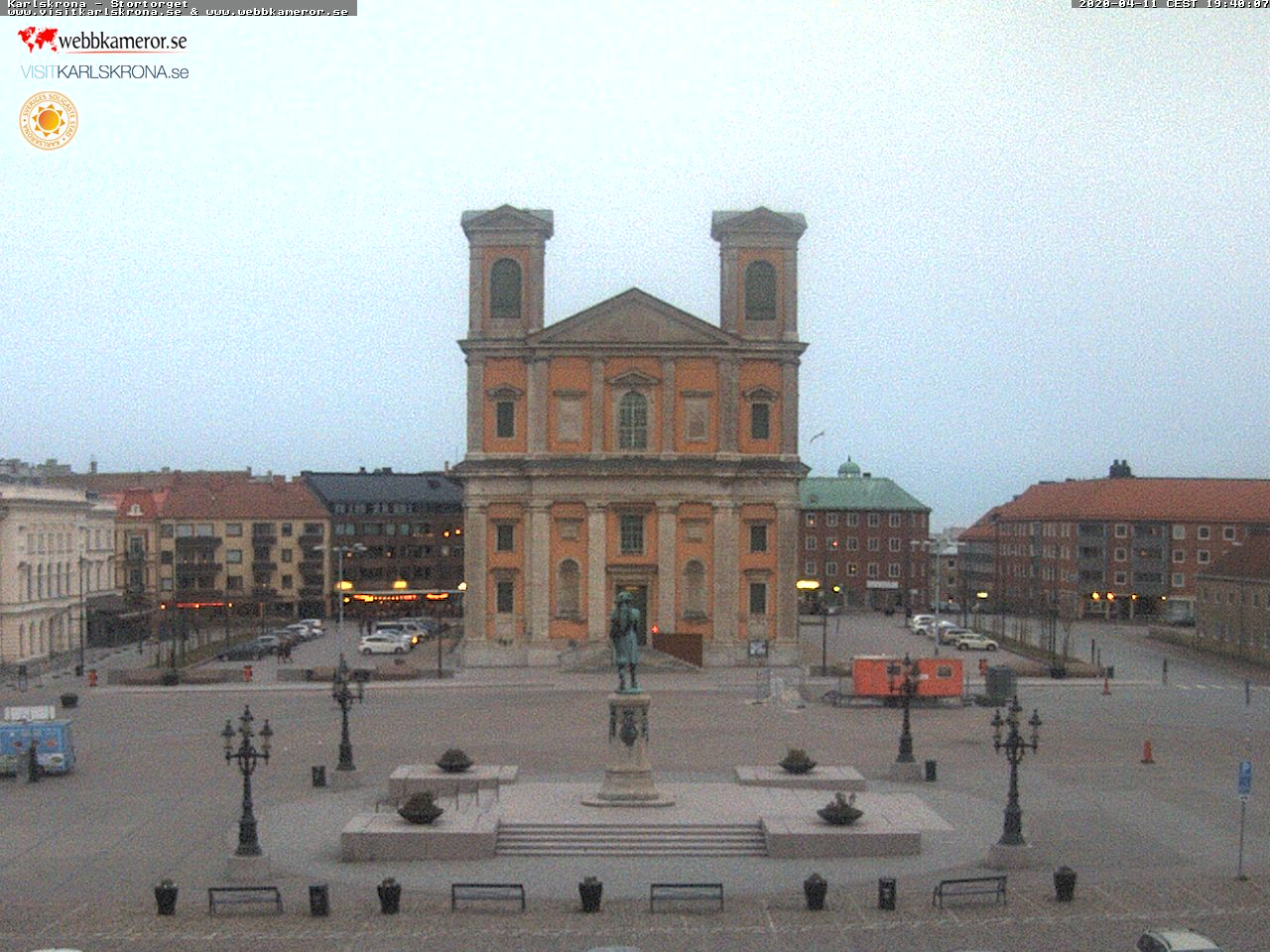Click the www.visitkarlskrona.se URL caption text
This screenshot has width=1270, height=952.
tap(94, 12)
